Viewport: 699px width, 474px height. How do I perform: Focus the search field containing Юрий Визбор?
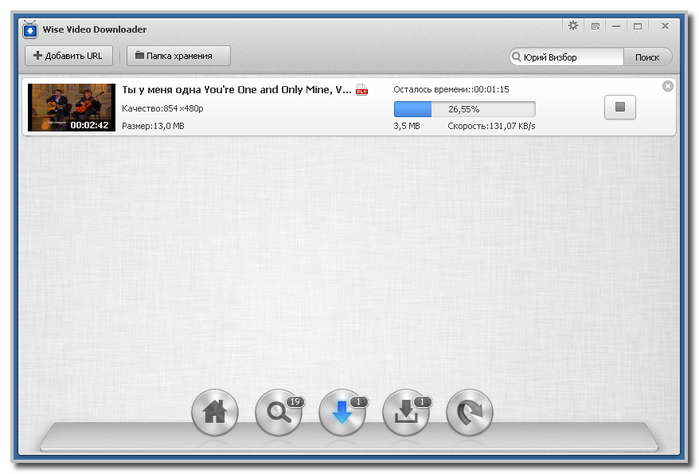point(566,57)
